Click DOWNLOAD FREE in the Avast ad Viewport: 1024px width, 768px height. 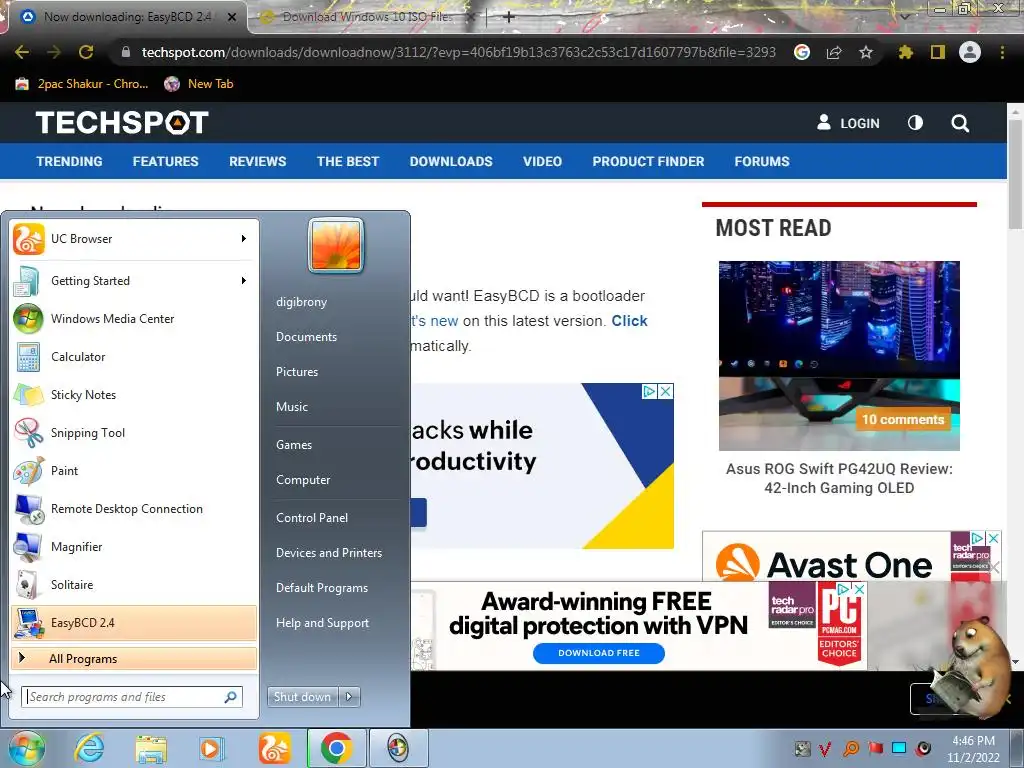(598, 653)
